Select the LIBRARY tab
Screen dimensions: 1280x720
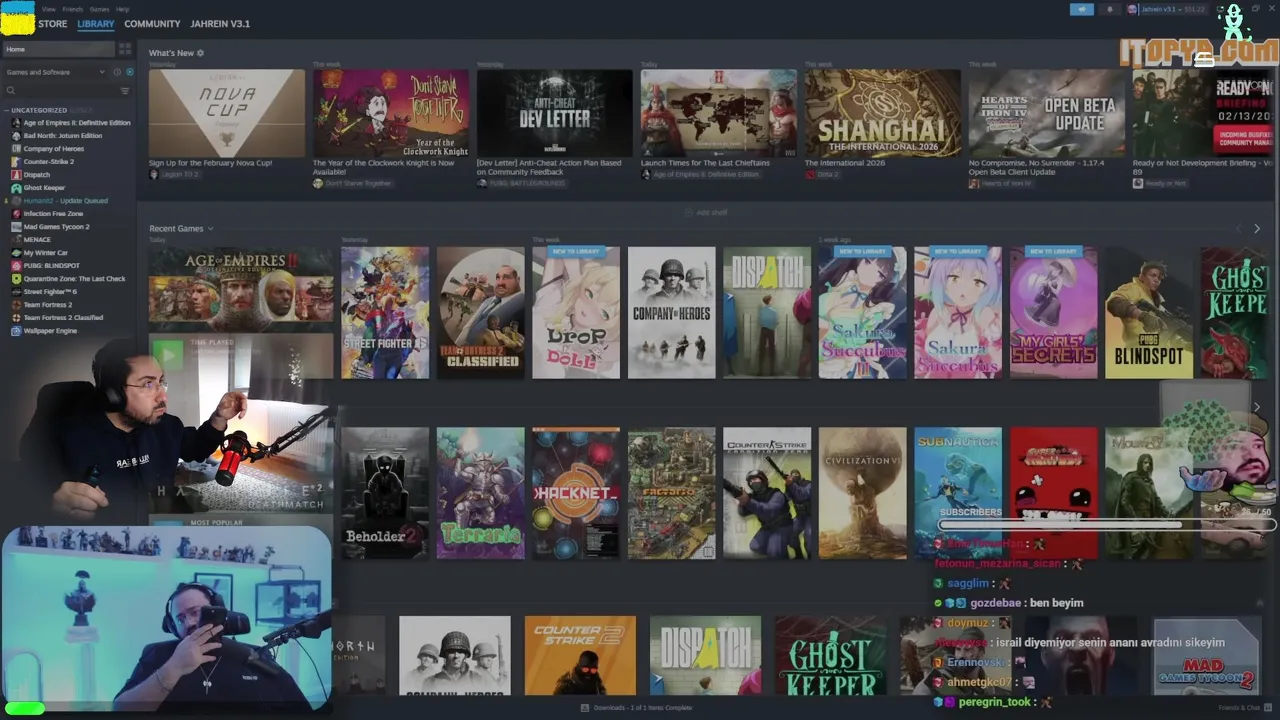(96, 24)
